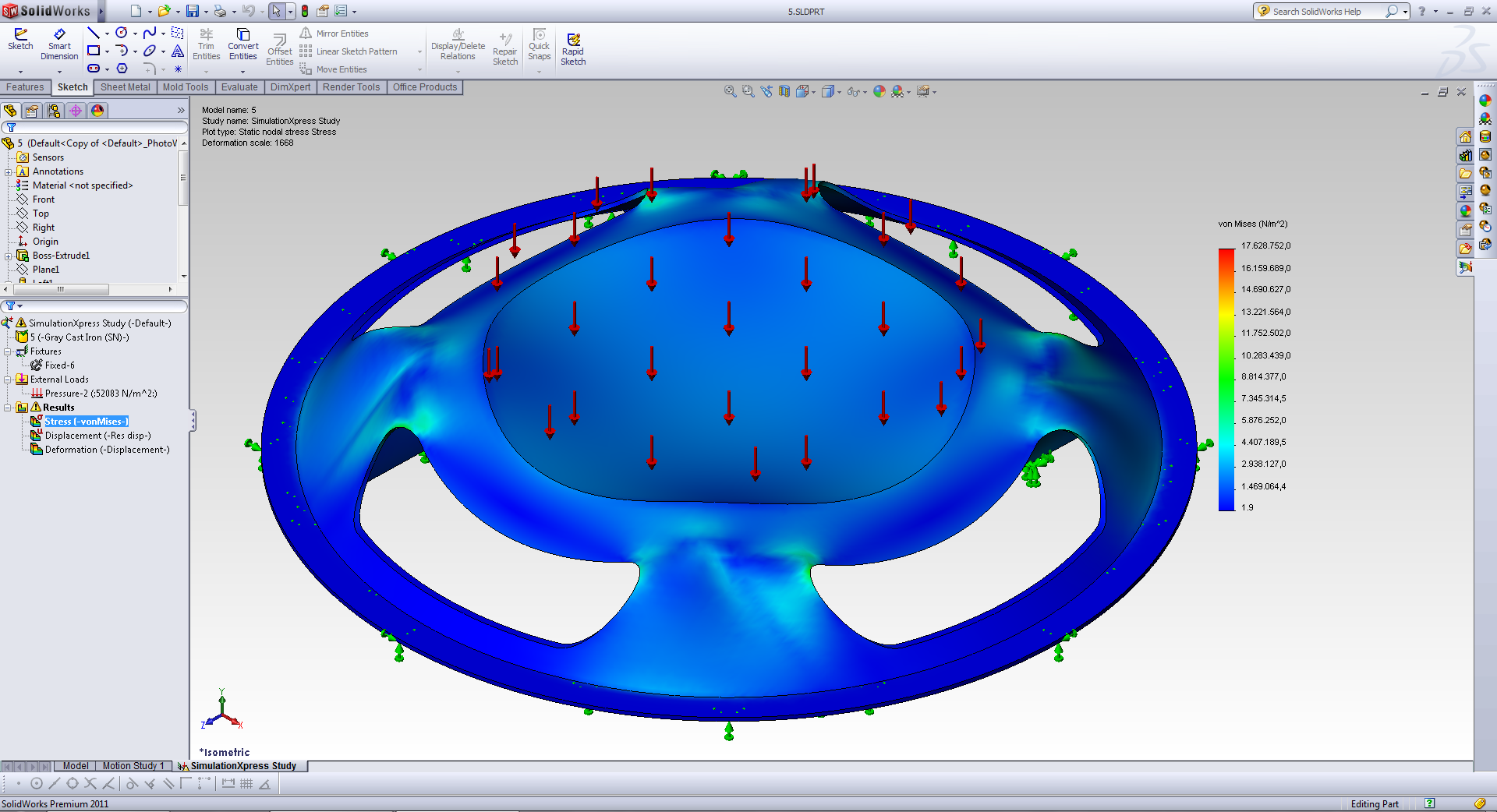
Task: Click Section View icon in view toolbar
Action: coord(784,91)
